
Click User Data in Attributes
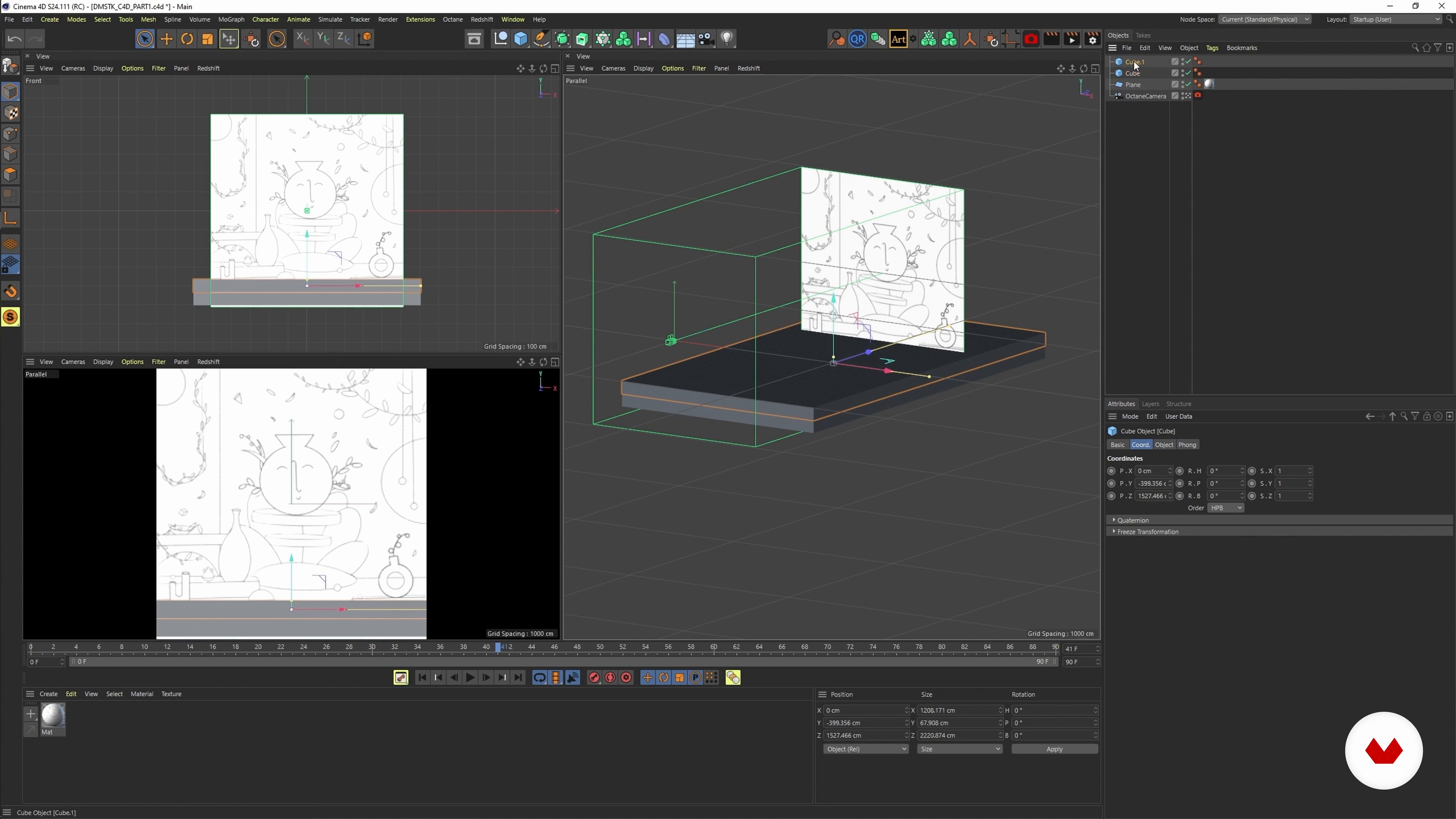[1178, 417]
